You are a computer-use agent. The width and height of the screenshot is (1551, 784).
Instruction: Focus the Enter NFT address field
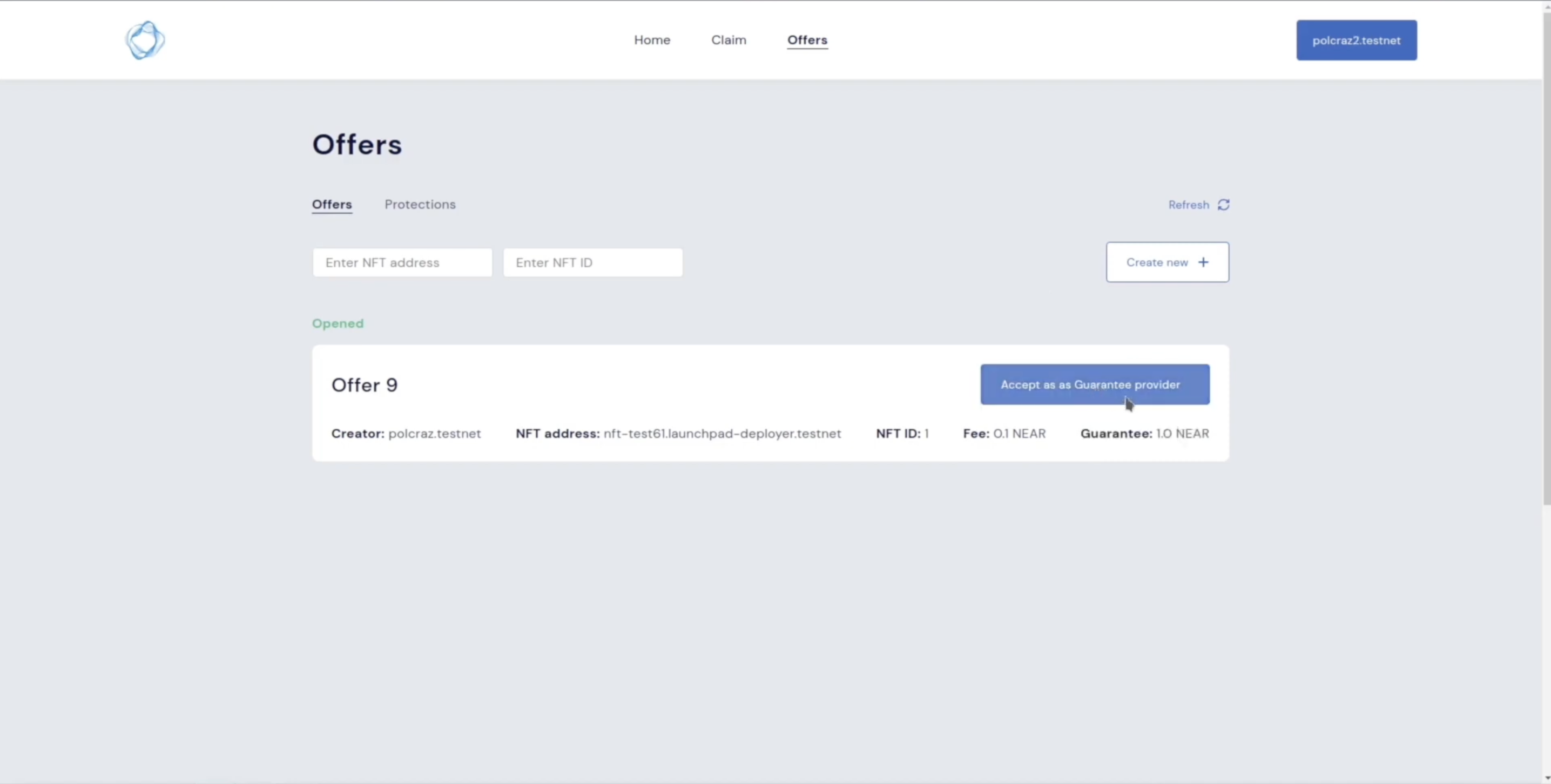(402, 262)
